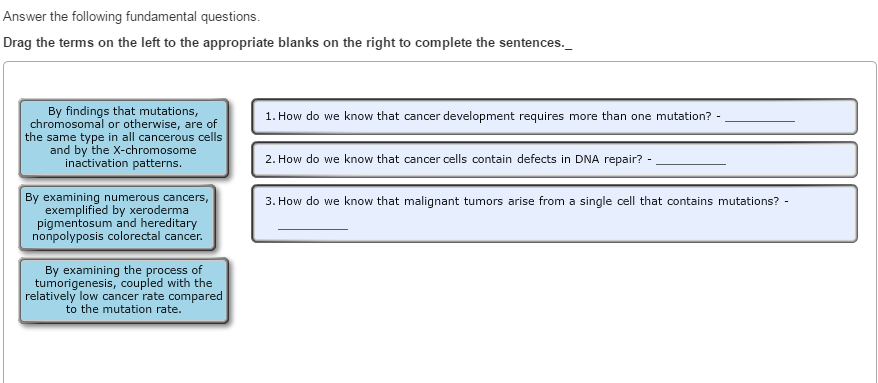Screen dimensions: 878x383
Task: Select the 'process of tumorigenesis' term box
Action: 124,290
